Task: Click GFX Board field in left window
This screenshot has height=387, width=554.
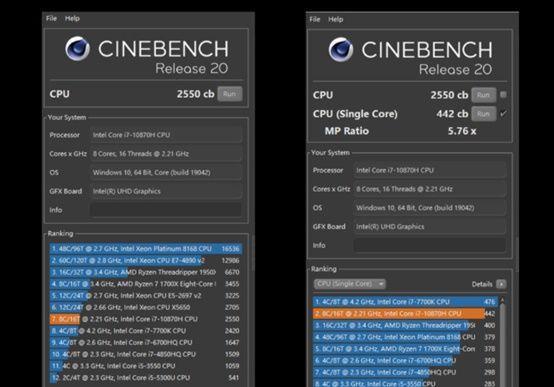Action: (166, 191)
